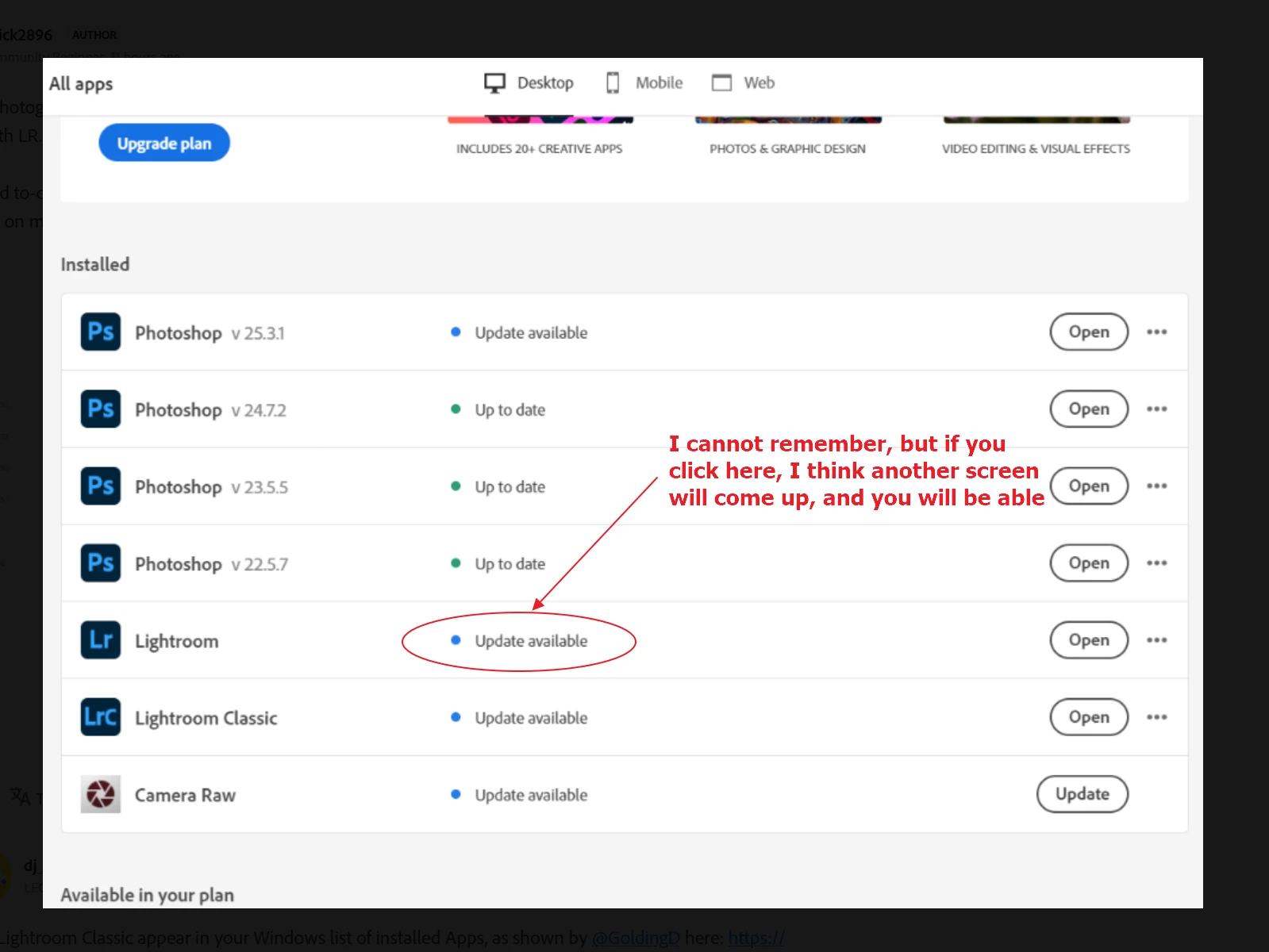This screenshot has width=1269, height=952.
Task: Click PHOTOS & GRAPHIC DESIGN label
Action: [x=787, y=148]
